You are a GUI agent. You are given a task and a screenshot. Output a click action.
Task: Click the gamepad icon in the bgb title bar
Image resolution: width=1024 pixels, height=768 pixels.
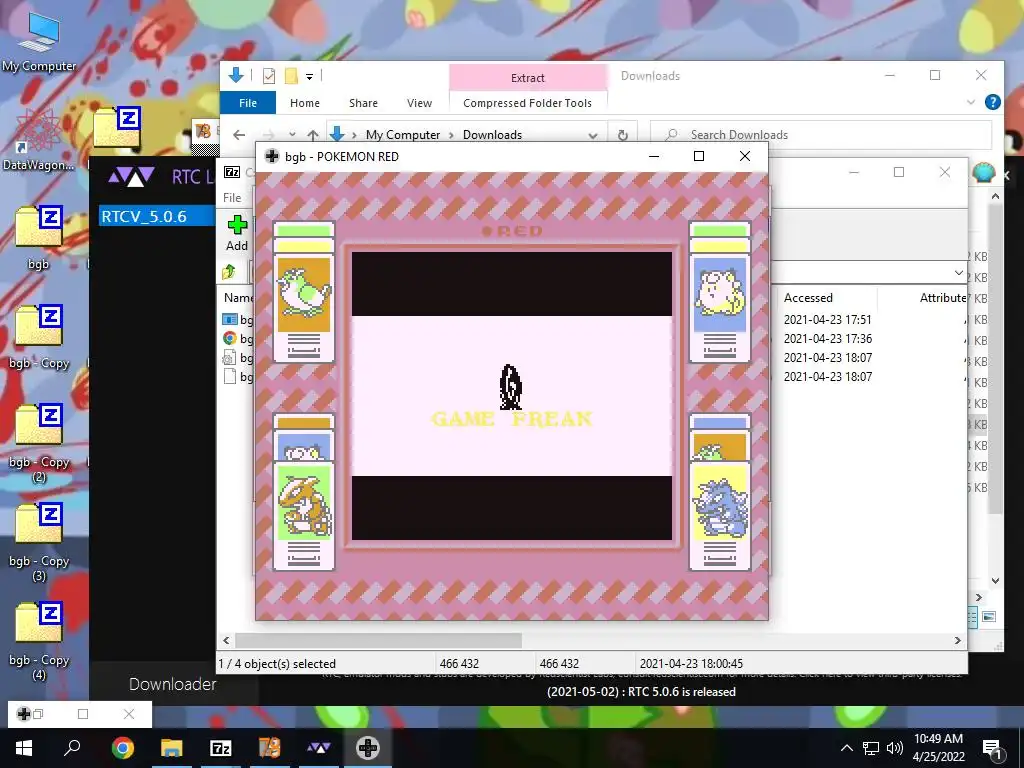tap(272, 156)
